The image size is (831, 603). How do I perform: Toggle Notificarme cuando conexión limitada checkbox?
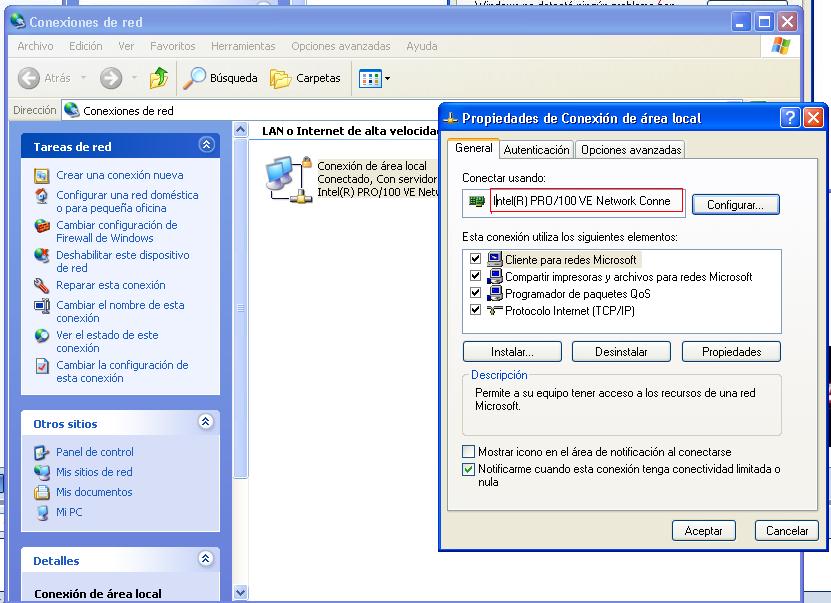click(468, 469)
